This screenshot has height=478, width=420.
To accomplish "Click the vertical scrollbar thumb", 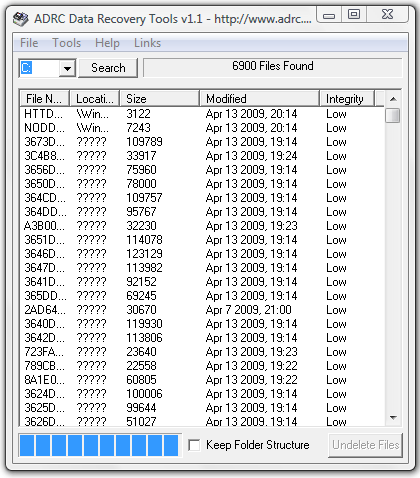I will click(393, 115).
